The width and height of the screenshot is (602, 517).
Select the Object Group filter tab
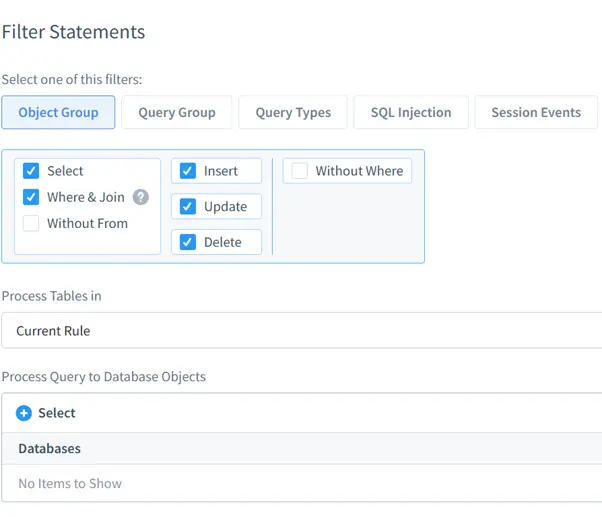click(58, 112)
